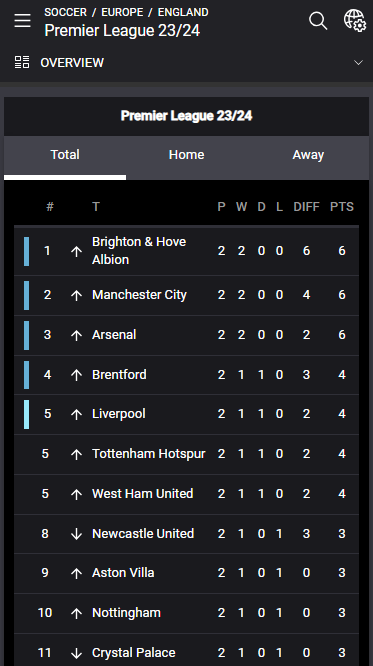Open the search icon
The image size is (373, 666).
click(x=318, y=20)
